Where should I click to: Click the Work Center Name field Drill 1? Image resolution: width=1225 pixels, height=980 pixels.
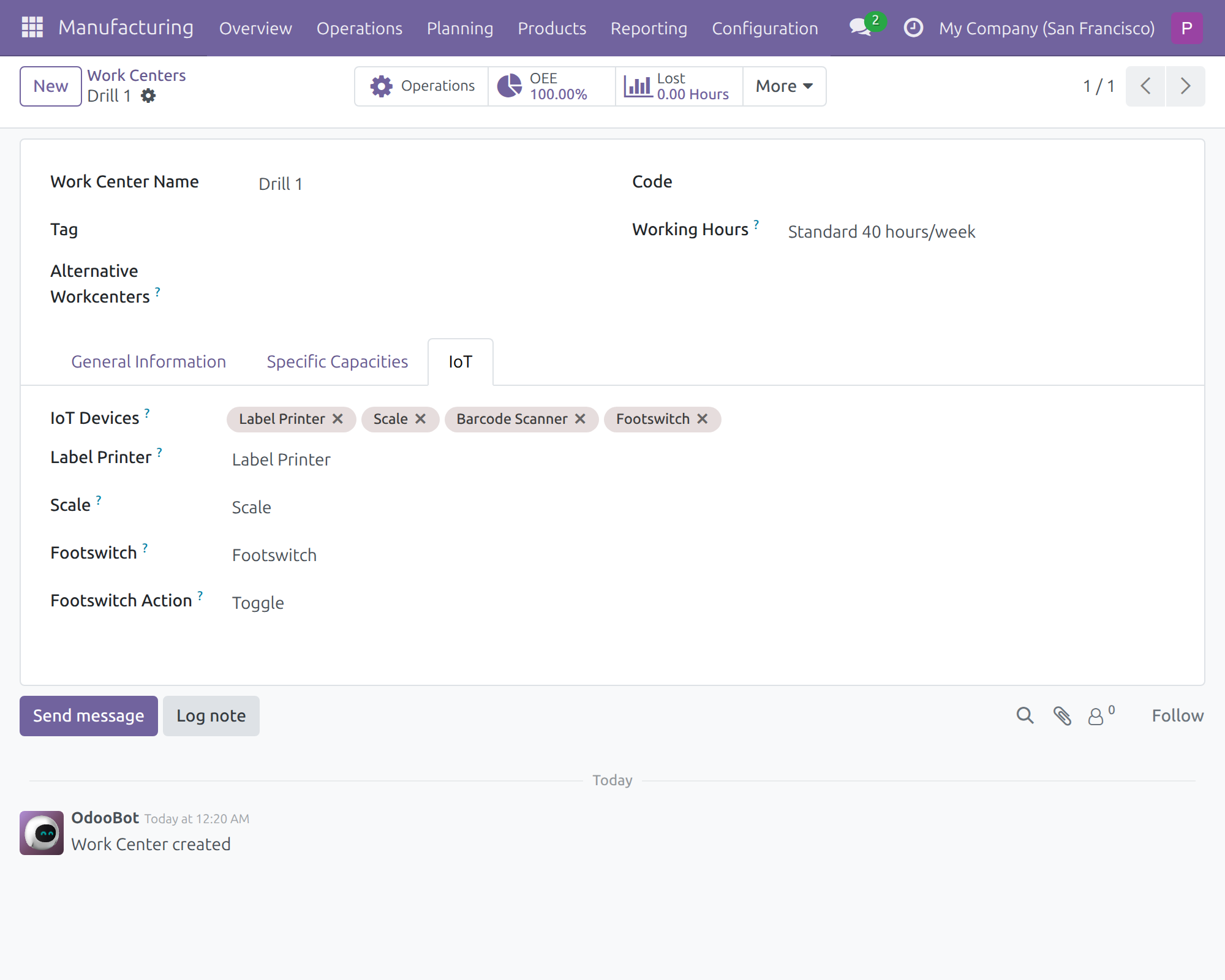pos(423,184)
